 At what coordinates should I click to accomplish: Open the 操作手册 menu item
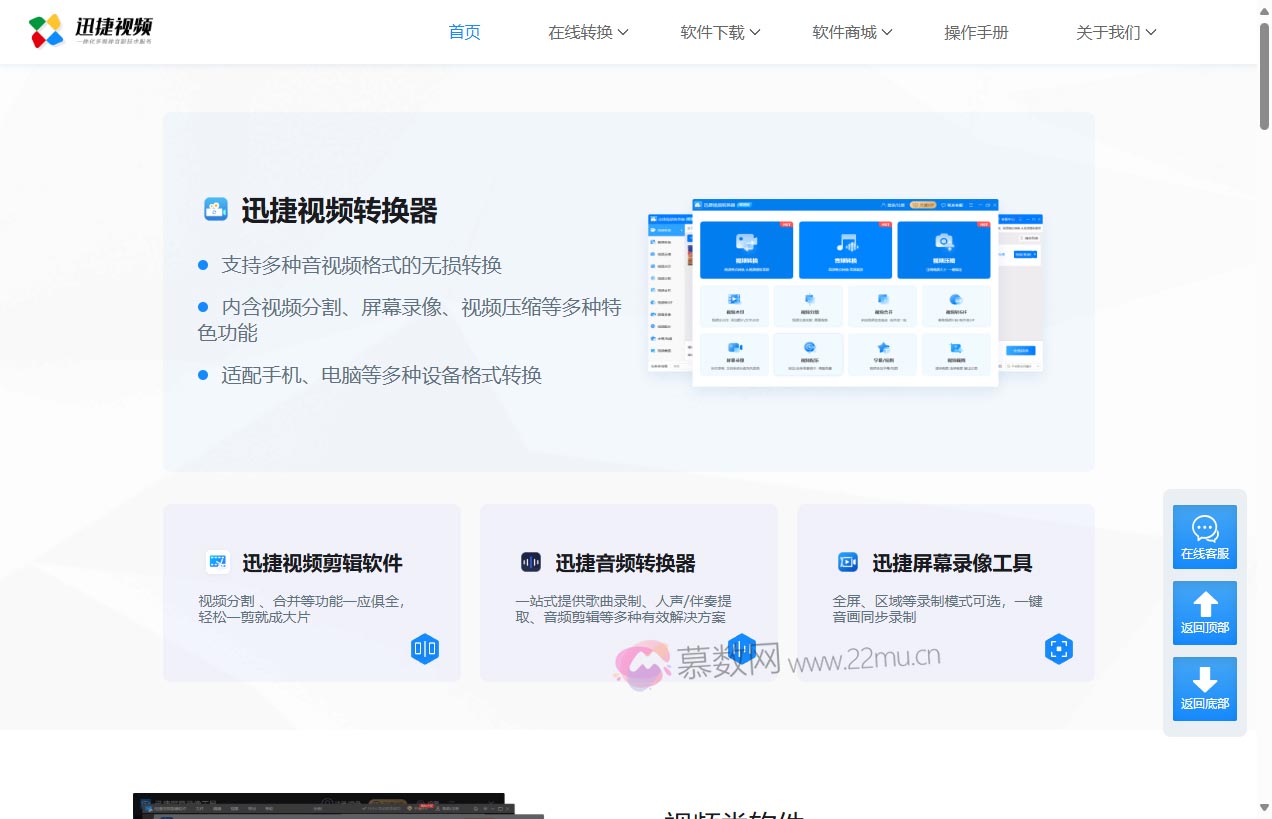pyautogui.click(x=976, y=31)
